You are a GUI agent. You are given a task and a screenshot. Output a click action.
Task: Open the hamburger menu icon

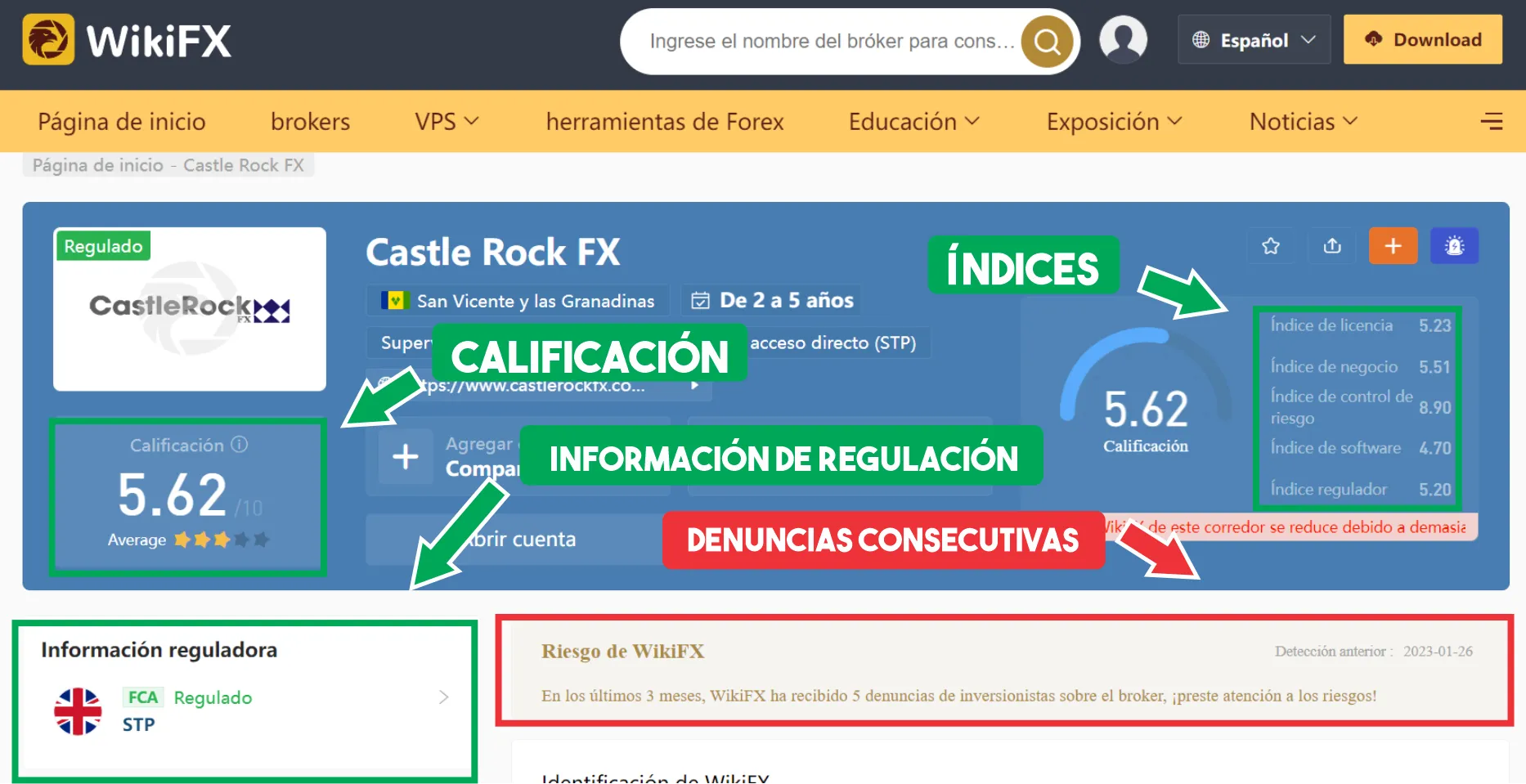coord(1492,121)
